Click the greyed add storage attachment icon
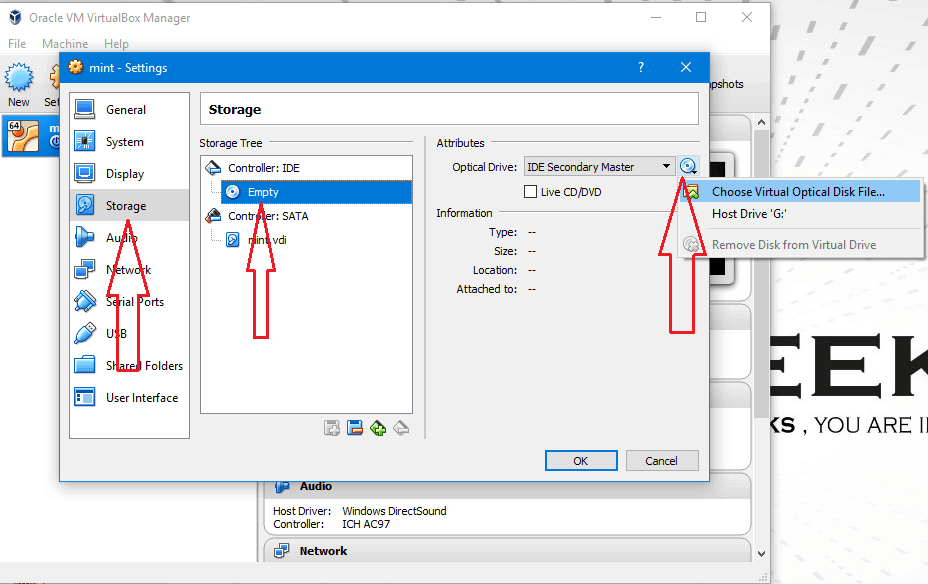 point(332,428)
